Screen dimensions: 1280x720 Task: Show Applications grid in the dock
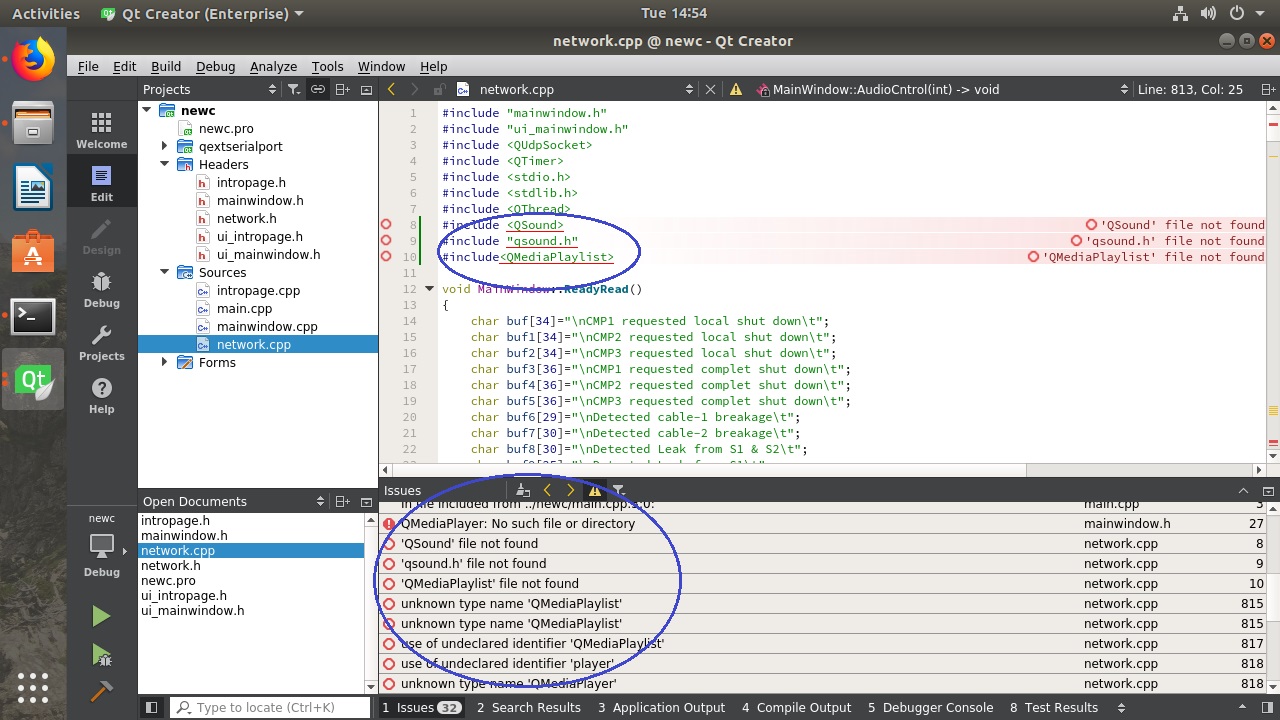[x=33, y=688]
